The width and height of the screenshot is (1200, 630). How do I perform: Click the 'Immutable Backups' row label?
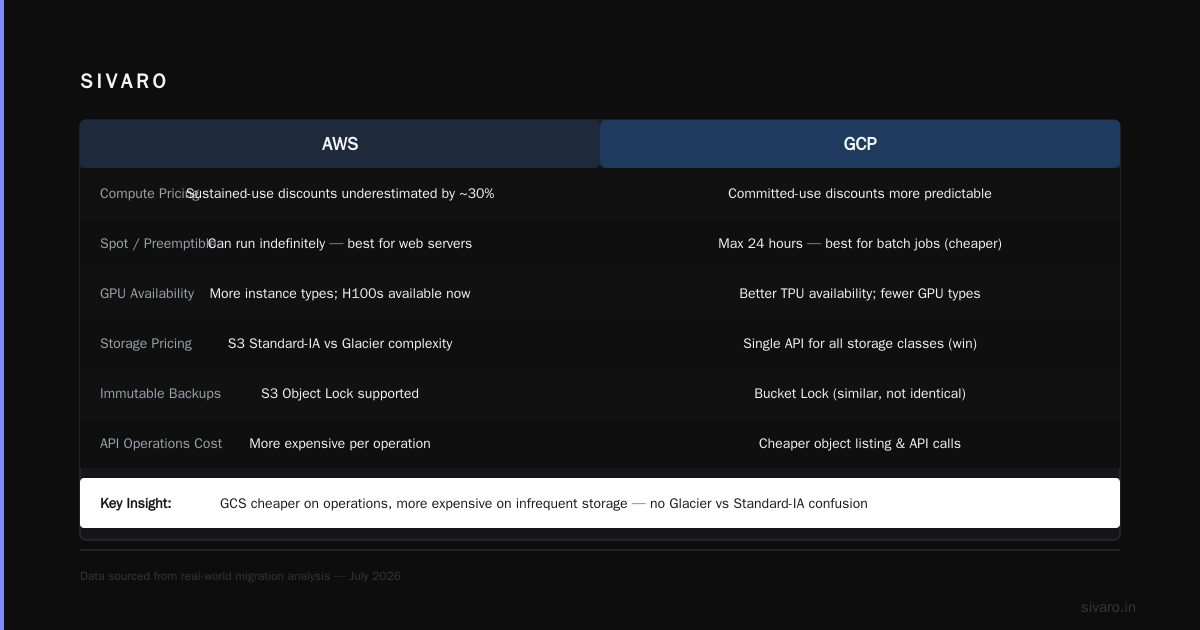pyautogui.click(x=160, y=393)
